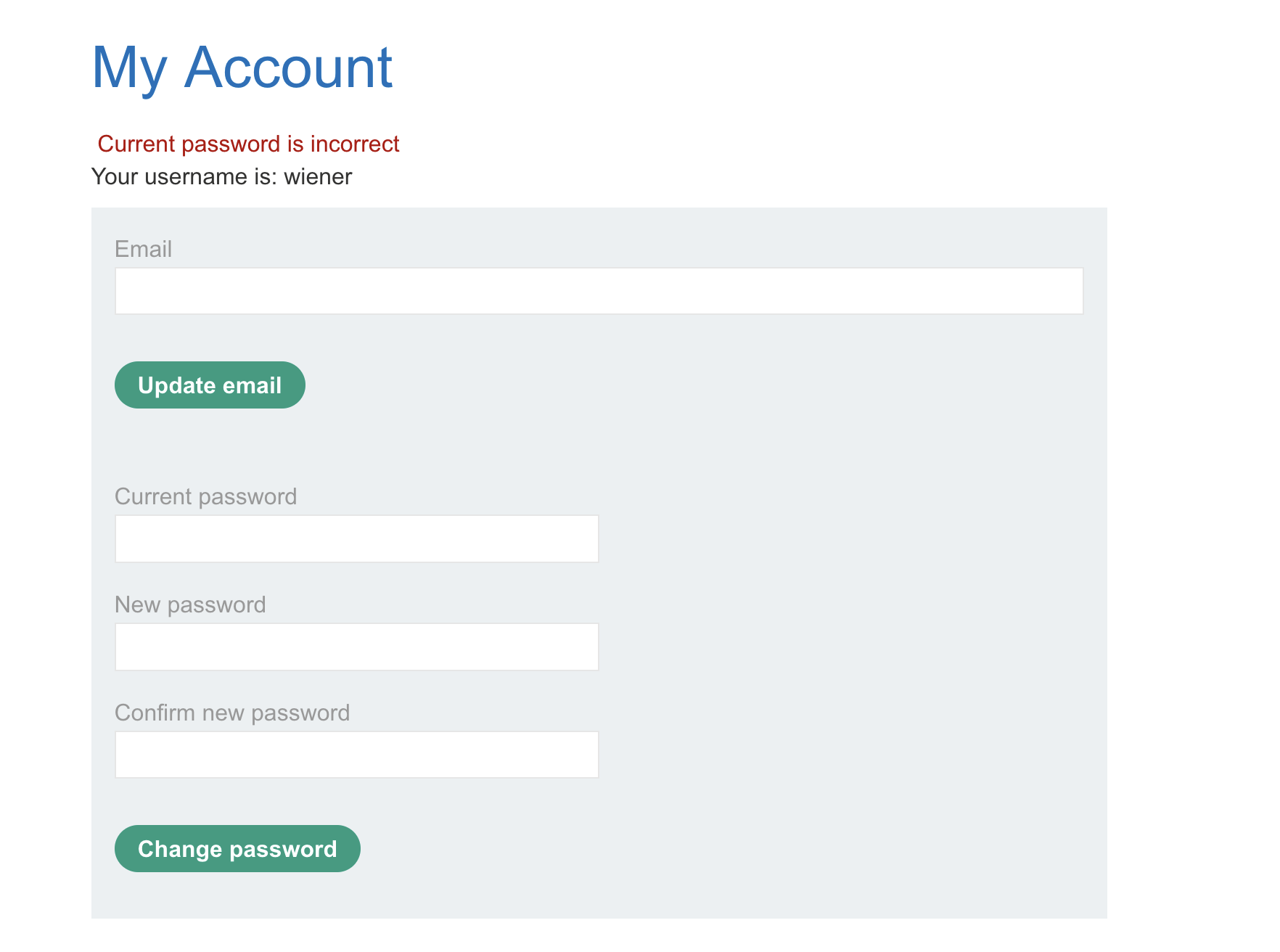The image size is (1280, 952).
Task: Focus the Current password field
Action: coord(356,539)
